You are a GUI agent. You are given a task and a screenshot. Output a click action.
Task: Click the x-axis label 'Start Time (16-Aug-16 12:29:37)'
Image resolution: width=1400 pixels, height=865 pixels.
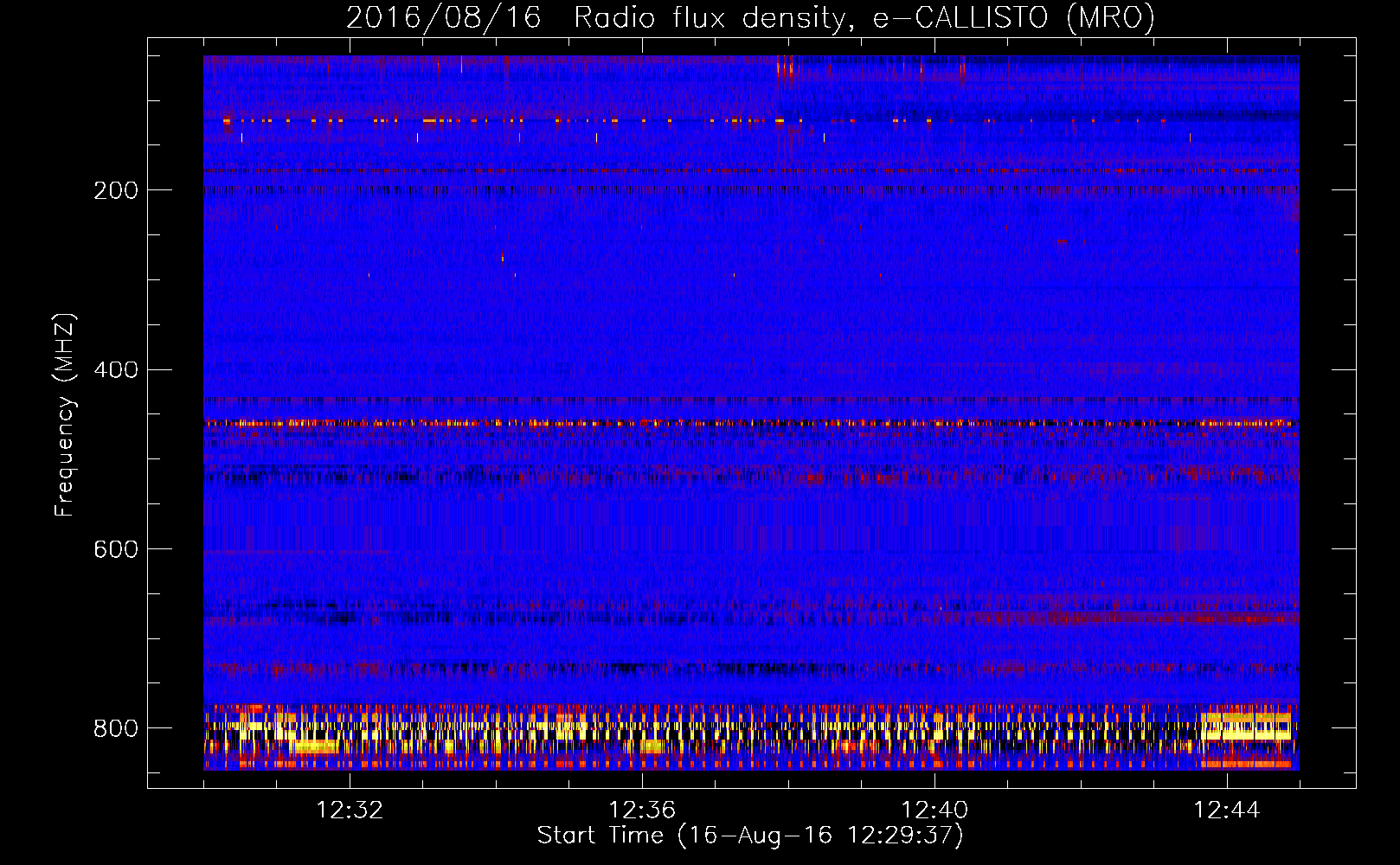point(750,836)
